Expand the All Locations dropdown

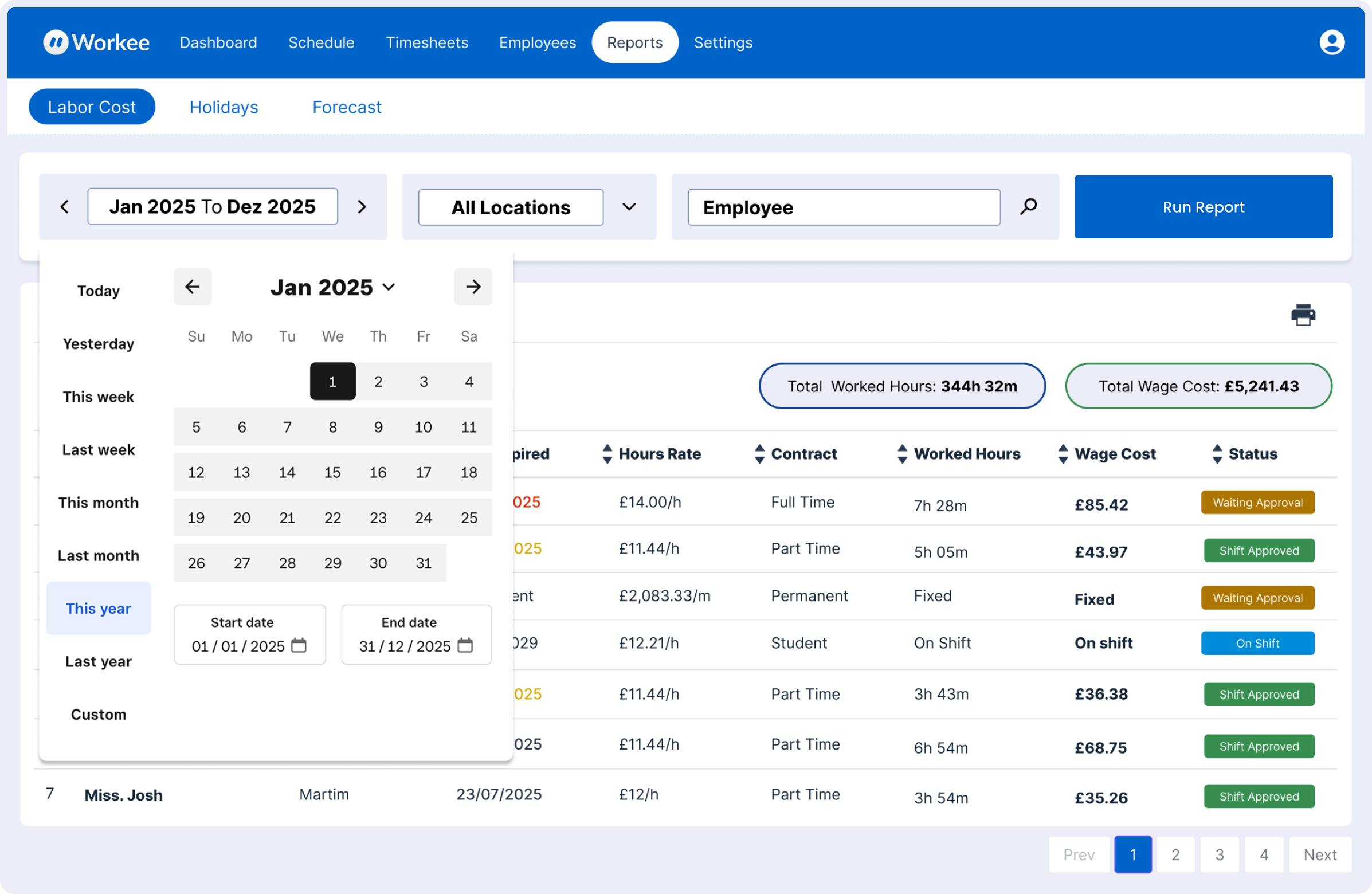coord(629,207)
